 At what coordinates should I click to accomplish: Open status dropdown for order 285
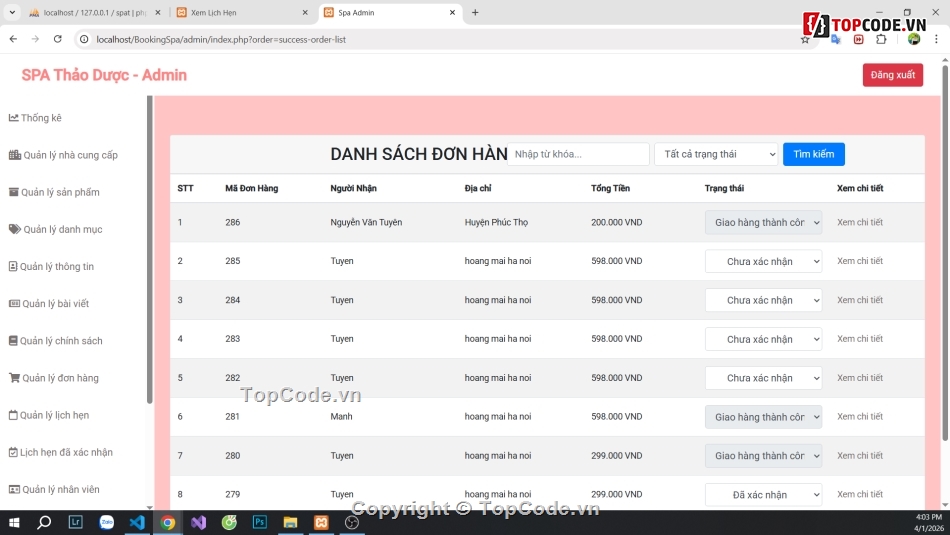(x=763, y=261)
